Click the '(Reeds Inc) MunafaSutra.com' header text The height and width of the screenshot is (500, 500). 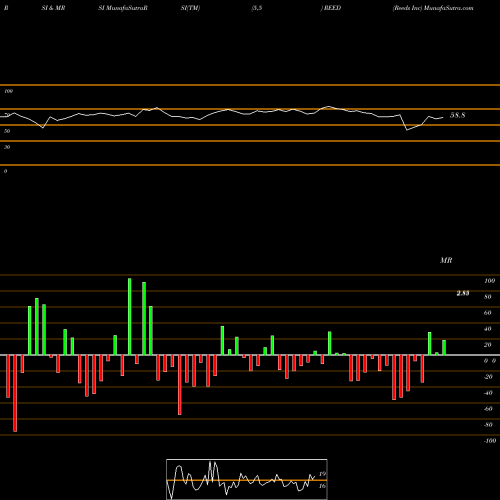click(433, 8)
